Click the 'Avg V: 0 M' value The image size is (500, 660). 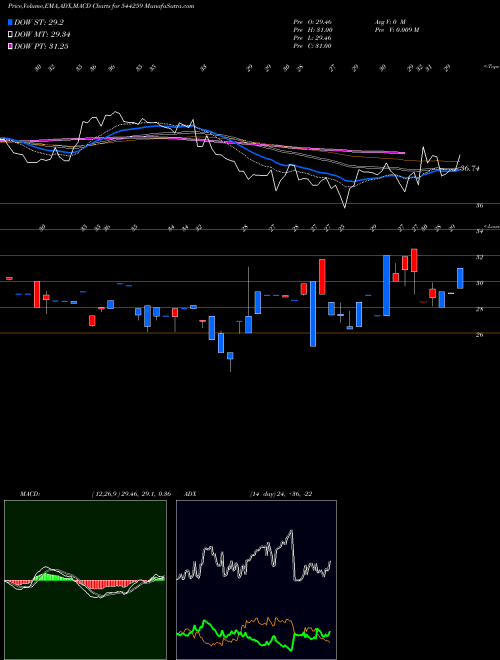(x=389, y=22)
